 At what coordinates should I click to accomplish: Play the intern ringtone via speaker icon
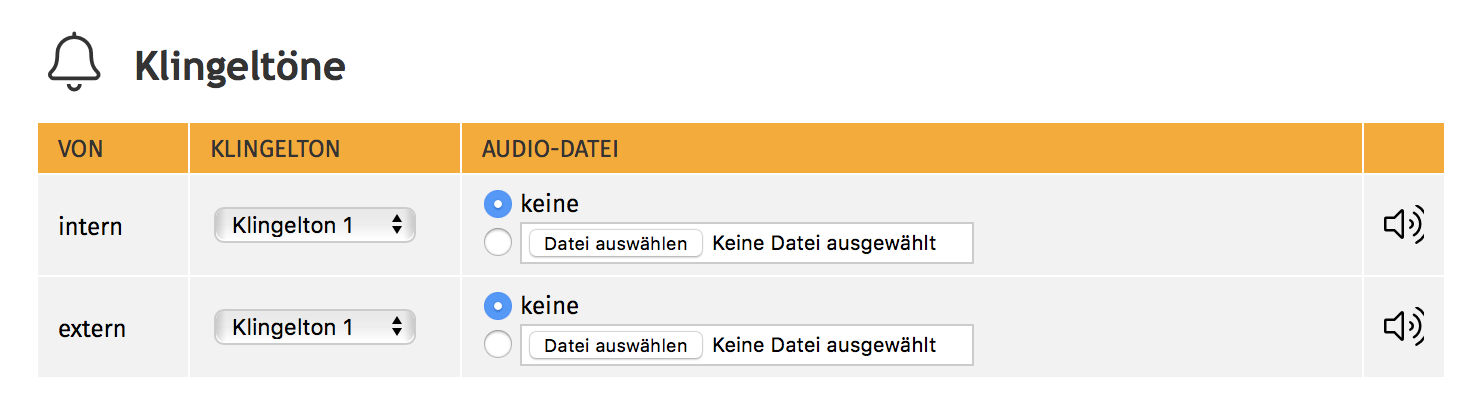tap(1403, 225)
